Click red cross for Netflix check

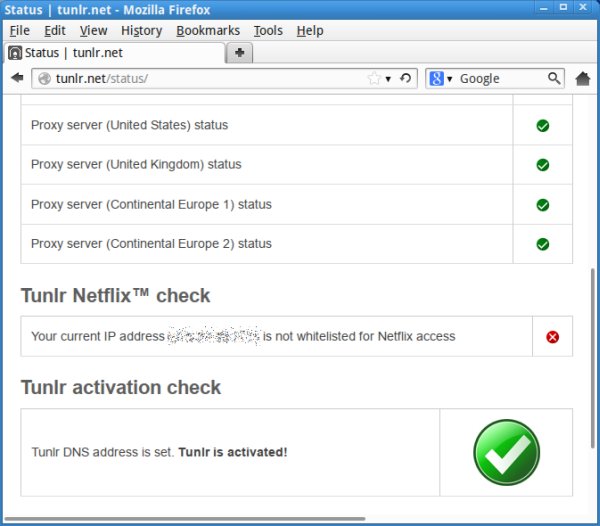point(552,337)
